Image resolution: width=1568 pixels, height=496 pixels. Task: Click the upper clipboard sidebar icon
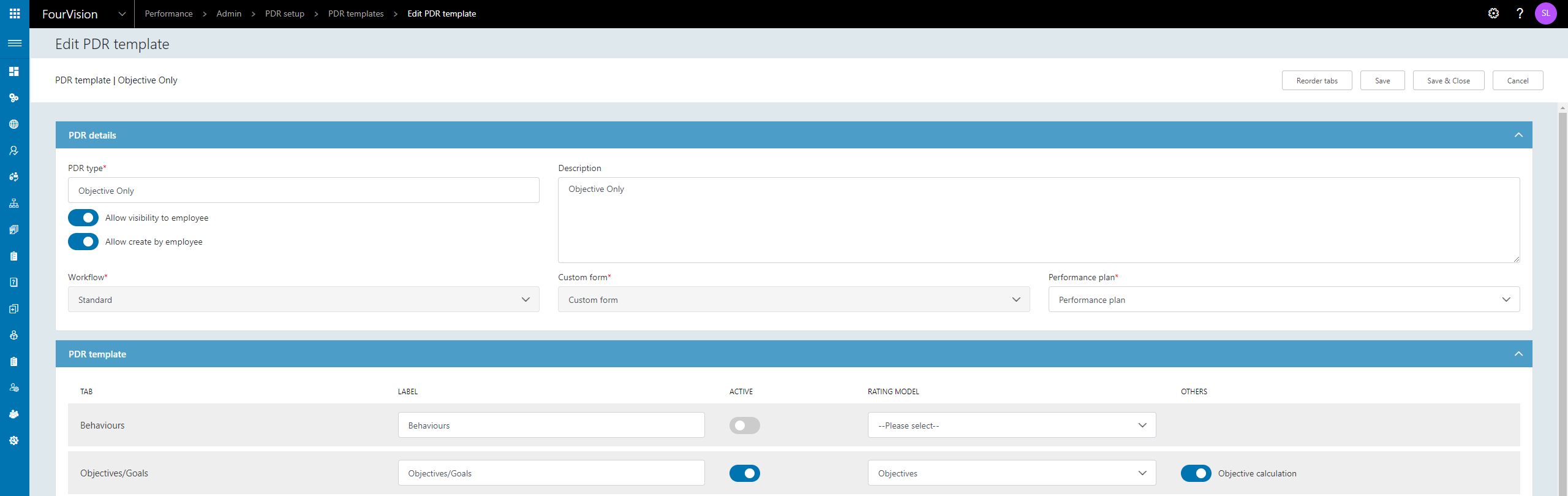14,256
